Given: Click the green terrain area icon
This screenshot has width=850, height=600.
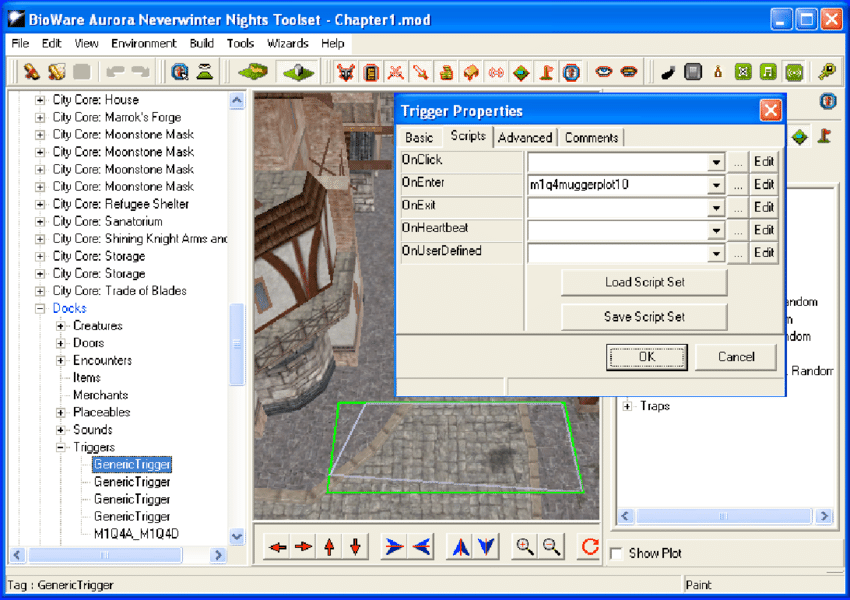Looking at the screenshot, I should (x=254, y=72).
